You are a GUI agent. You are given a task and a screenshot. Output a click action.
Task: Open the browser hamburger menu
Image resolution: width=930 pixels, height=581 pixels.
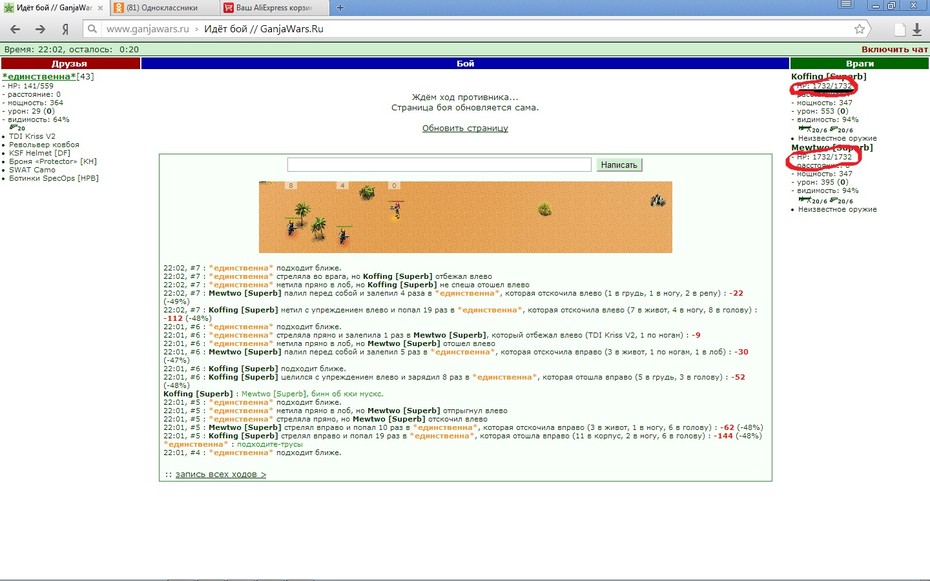846,4
